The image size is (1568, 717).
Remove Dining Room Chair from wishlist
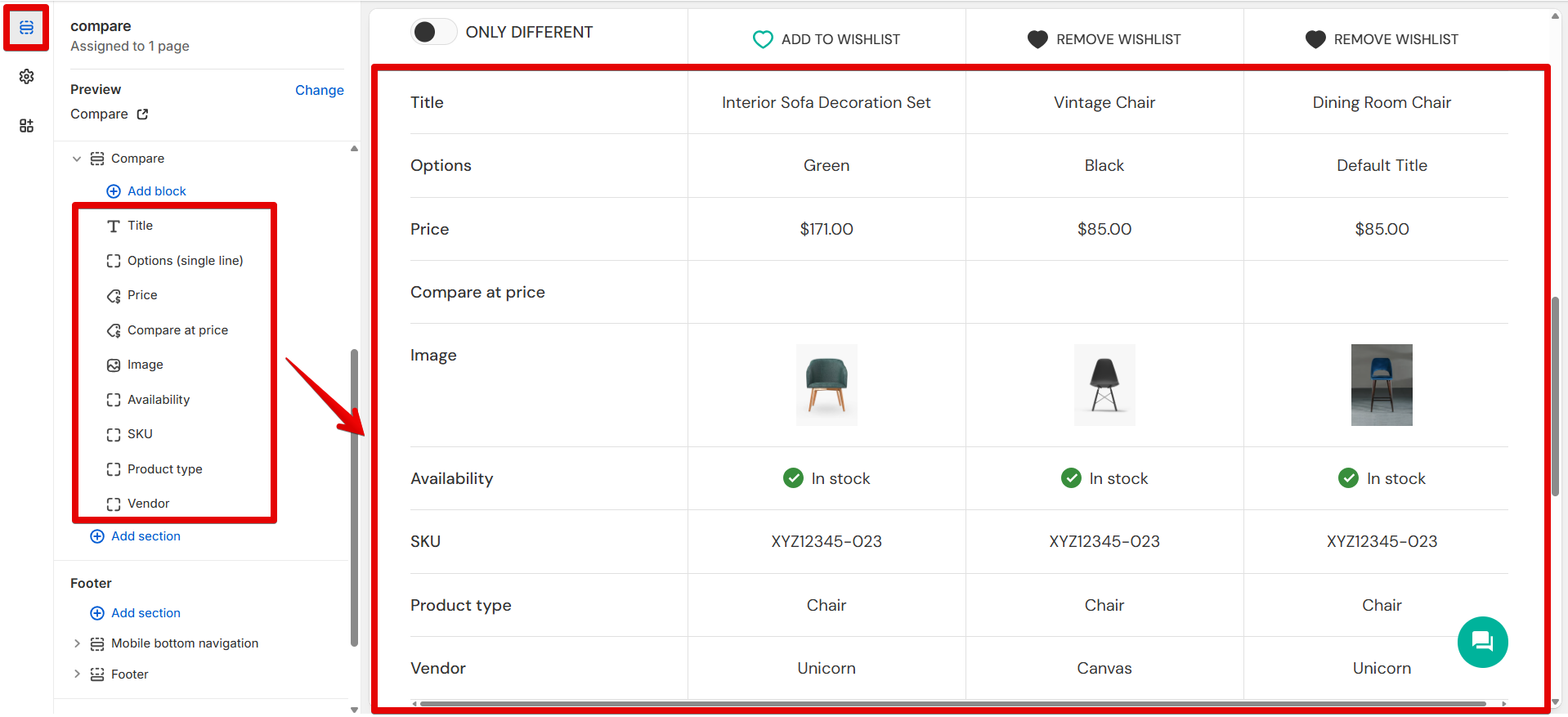pyautogui.click(x=1382, y=39)
